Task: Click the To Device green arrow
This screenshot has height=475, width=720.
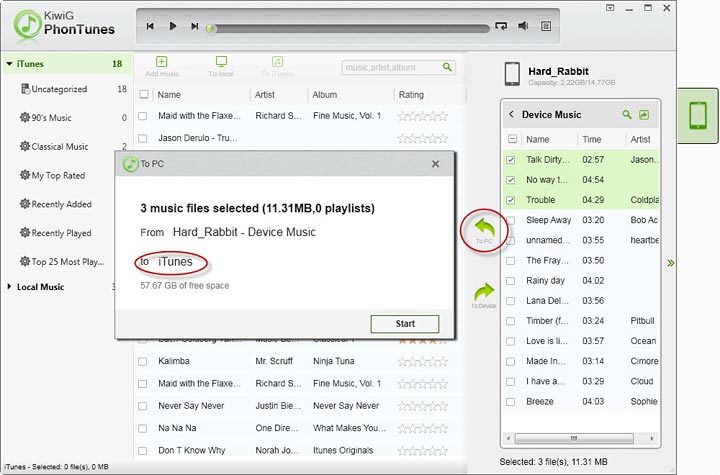Action: point(484,292)
